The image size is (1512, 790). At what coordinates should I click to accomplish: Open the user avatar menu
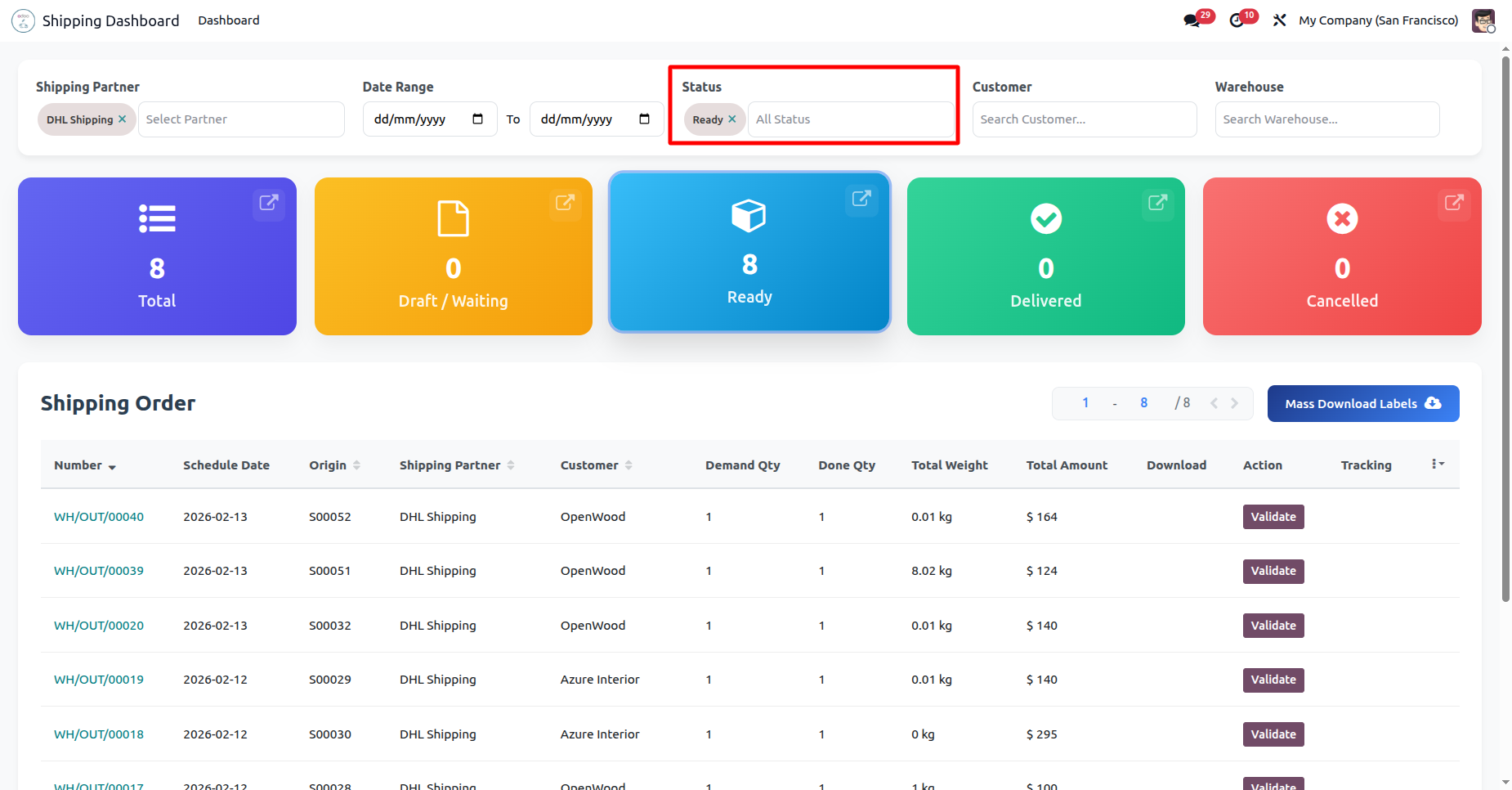(x=1483, y=20)
